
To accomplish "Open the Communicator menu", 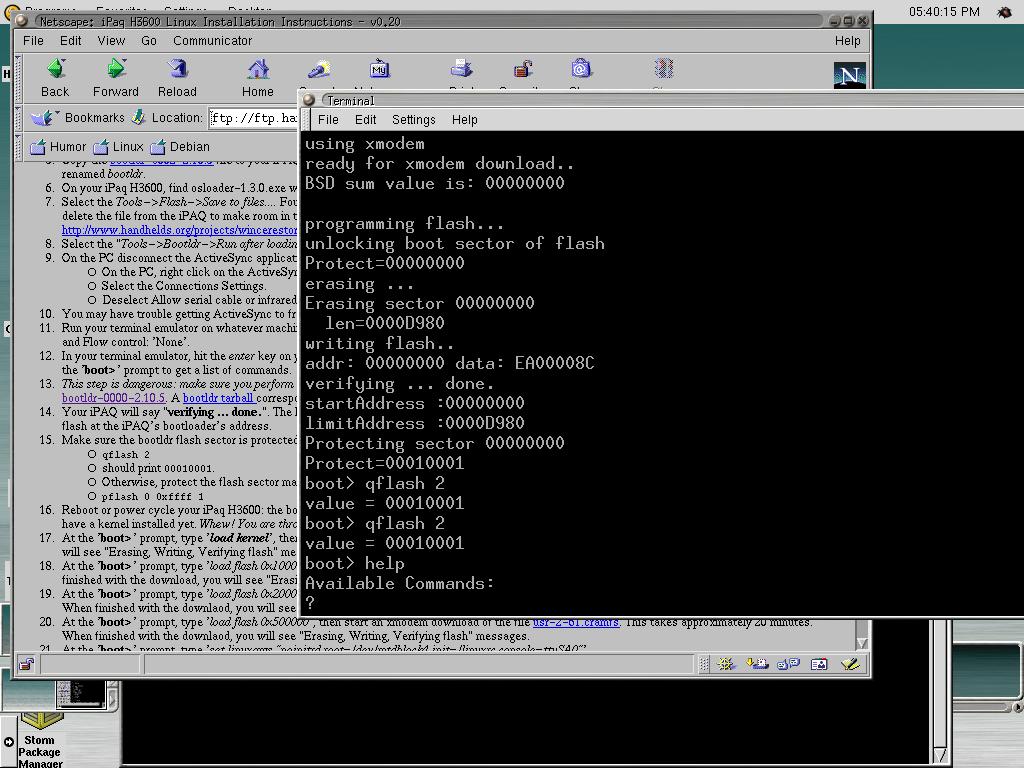I will tap(212, 40).
